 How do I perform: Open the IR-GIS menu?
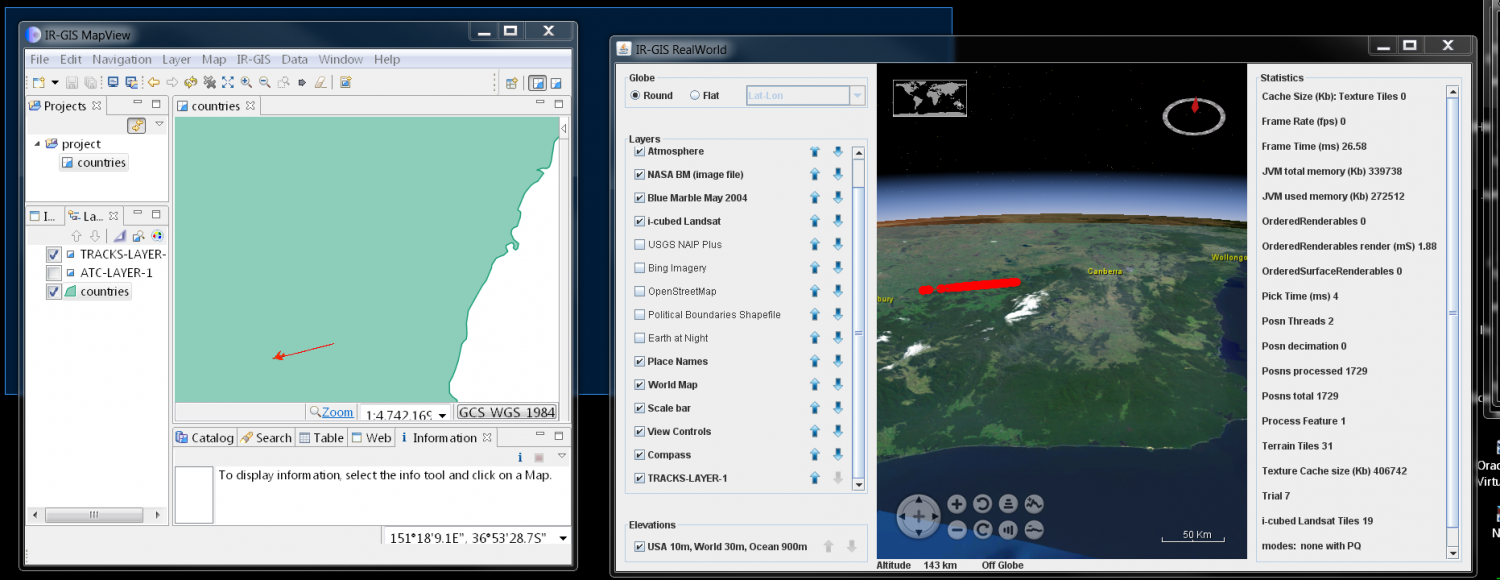pyautogui.click(x=253, y=60)
